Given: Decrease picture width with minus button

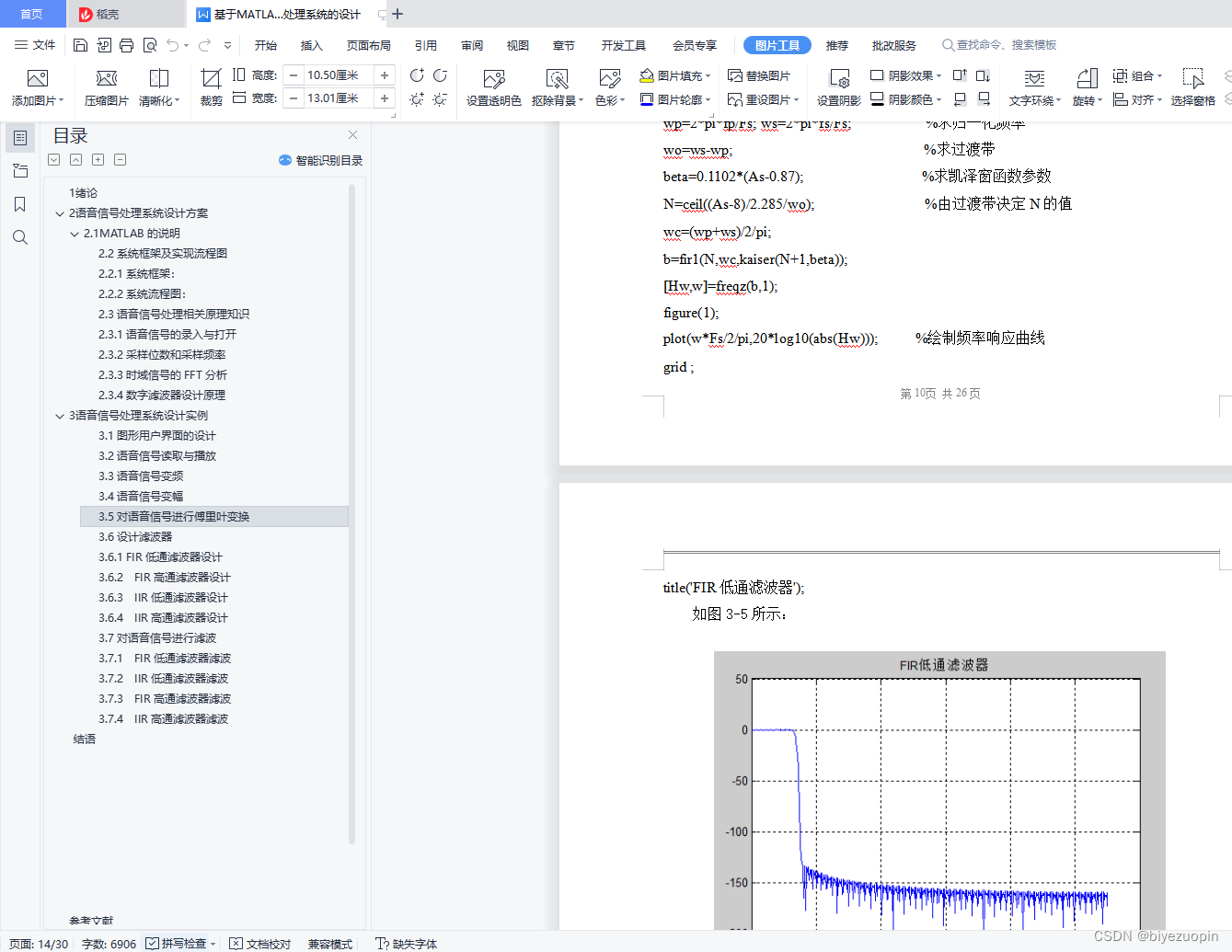Looking at the screenshot, I should pos(294,98).
